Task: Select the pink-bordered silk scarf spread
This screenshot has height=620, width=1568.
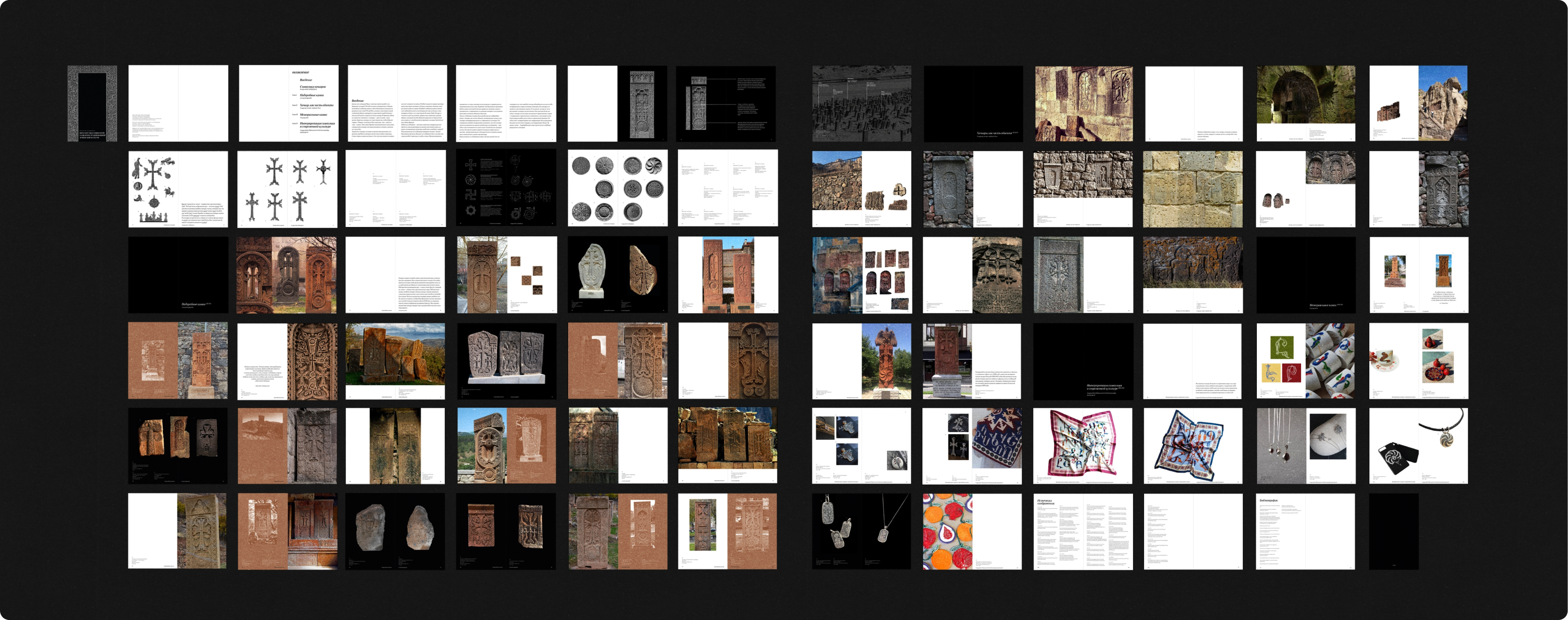Action: point(1083,446)
